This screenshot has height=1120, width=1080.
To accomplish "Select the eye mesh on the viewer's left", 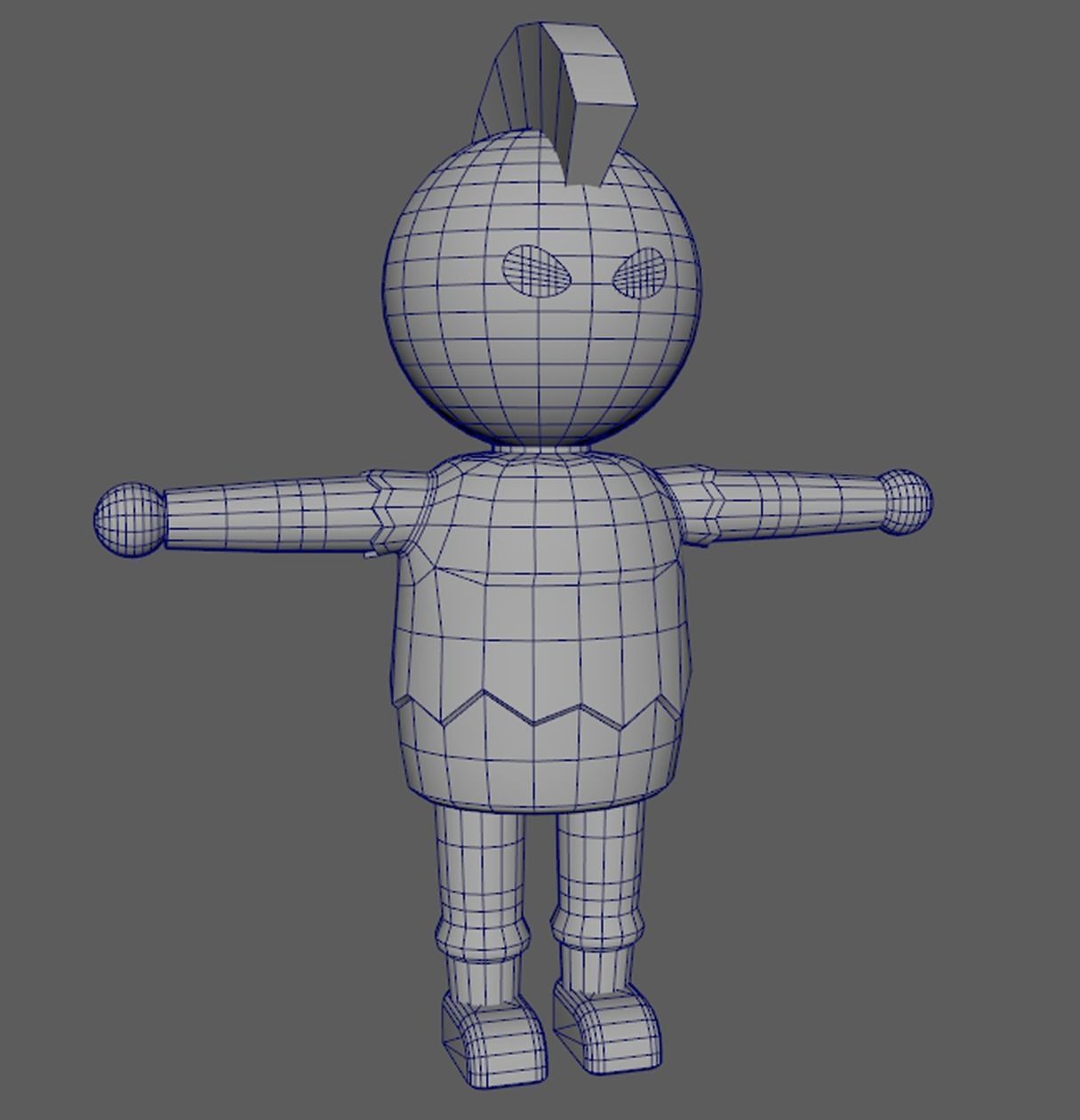I will pos(536,269).
